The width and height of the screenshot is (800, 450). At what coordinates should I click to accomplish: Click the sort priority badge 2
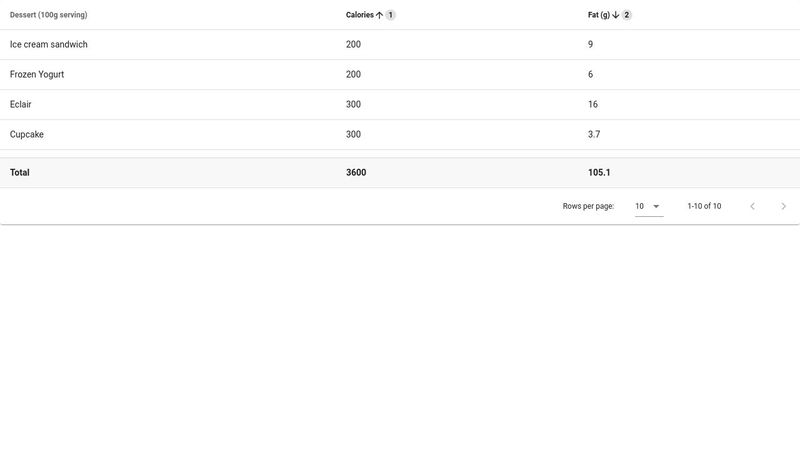627,15
